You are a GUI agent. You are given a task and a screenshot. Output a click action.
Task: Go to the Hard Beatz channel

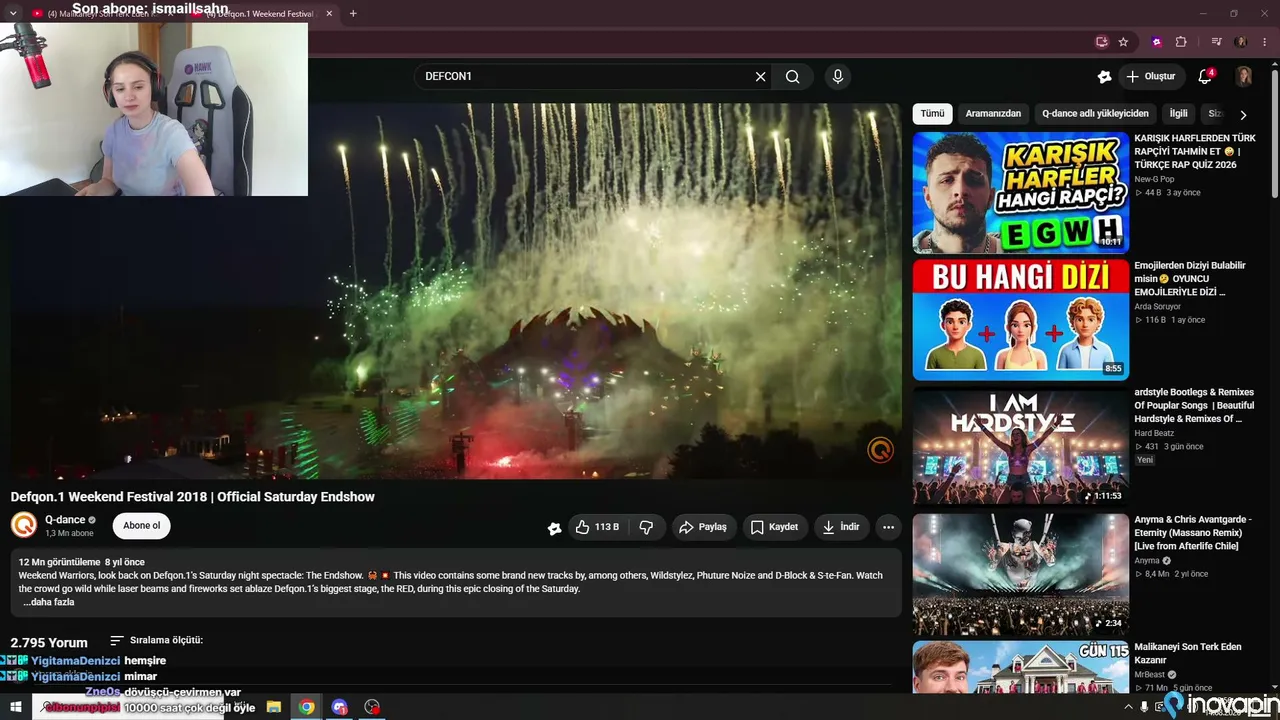(x=1154, y=433)
